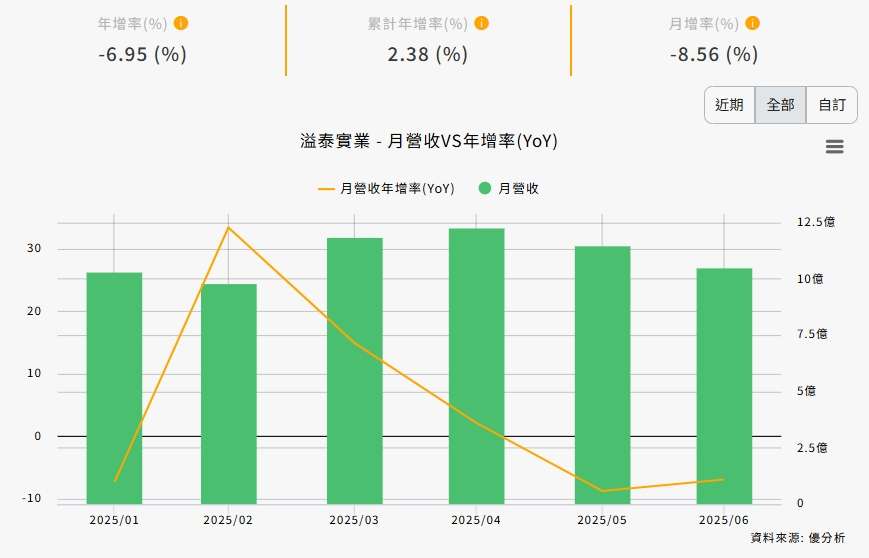Click the 資料來源: 優分析 credit
Viewport: 869px width, 558px height.
(798, 537)
